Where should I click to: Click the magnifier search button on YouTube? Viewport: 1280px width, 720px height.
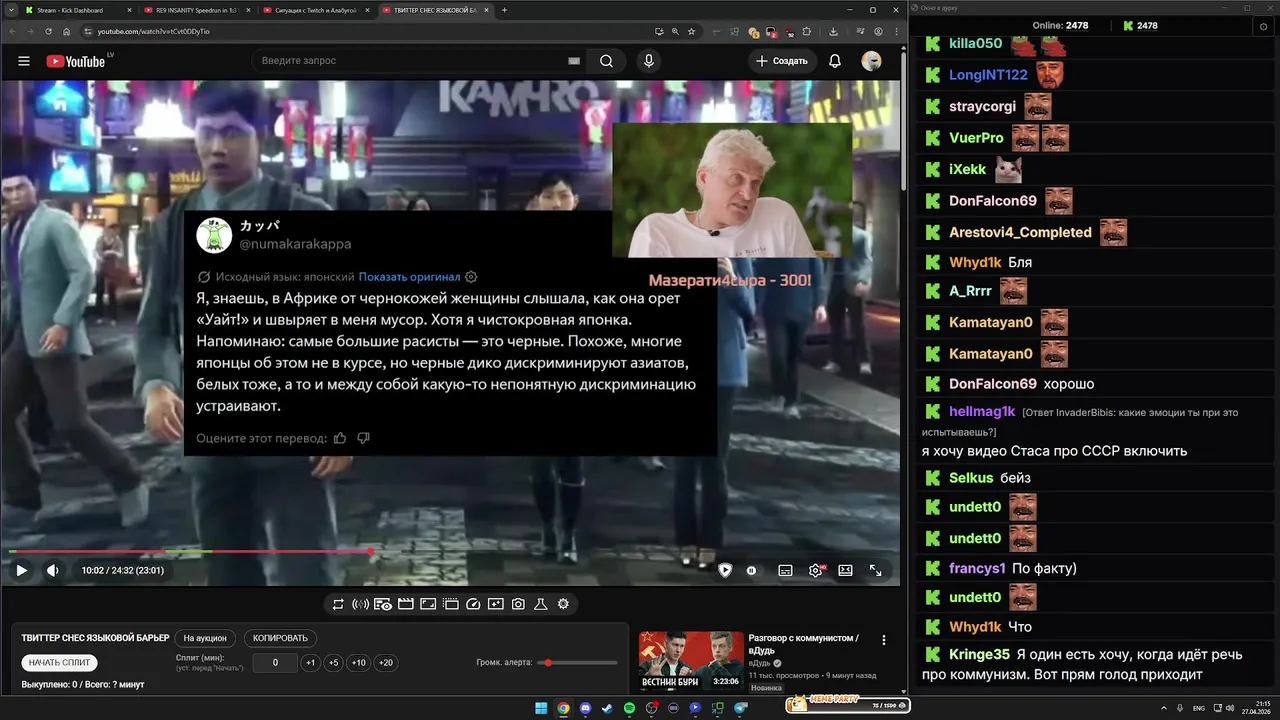pos(606,61)
